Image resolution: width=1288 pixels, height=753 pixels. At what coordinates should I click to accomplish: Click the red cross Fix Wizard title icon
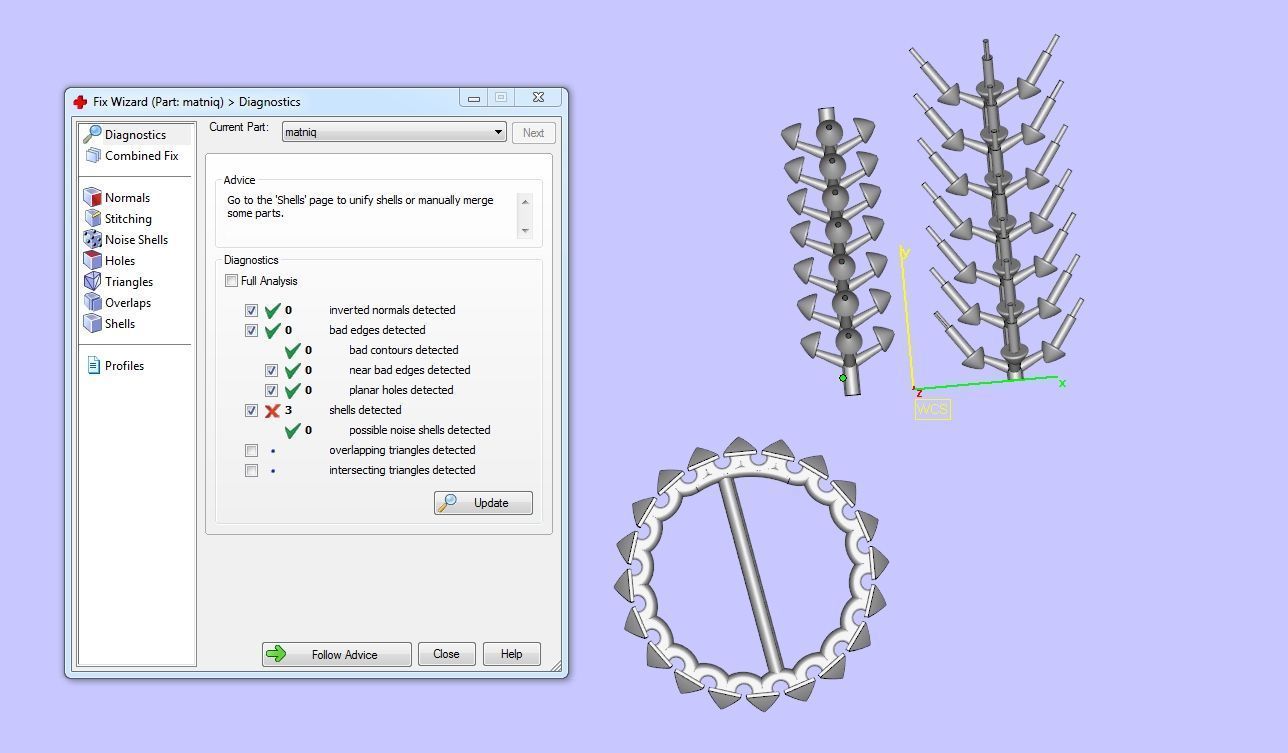click(x=80, y=101)
